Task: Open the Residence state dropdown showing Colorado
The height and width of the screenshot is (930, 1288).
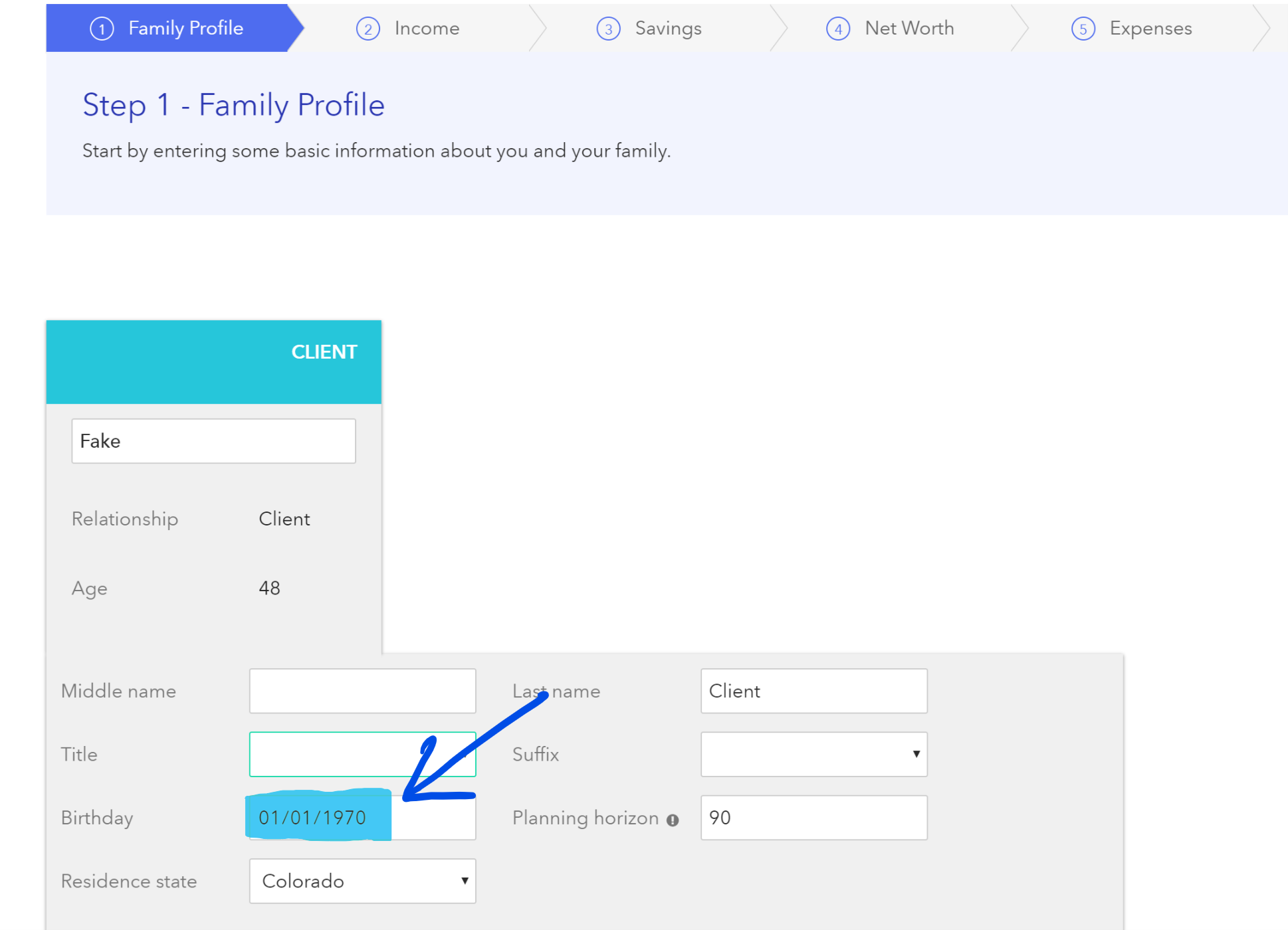Action: point(362,881)
